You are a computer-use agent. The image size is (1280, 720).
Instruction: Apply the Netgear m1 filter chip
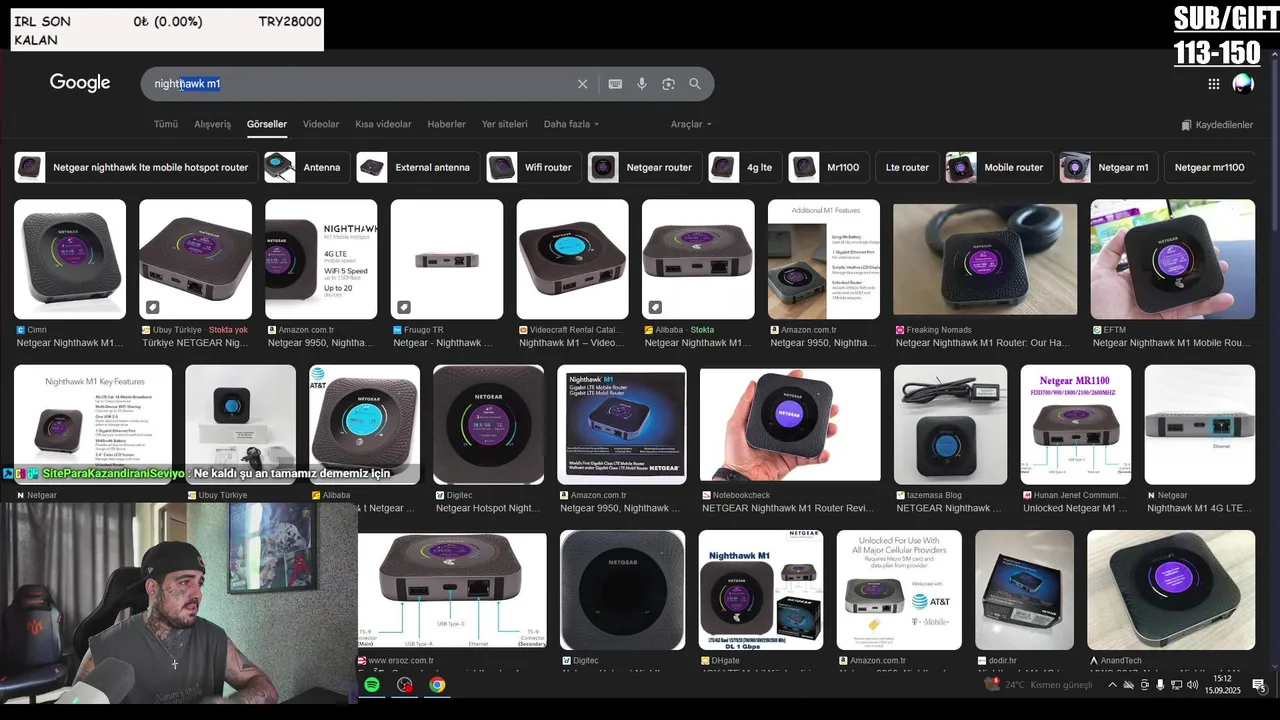click(x=1109, y=167)
